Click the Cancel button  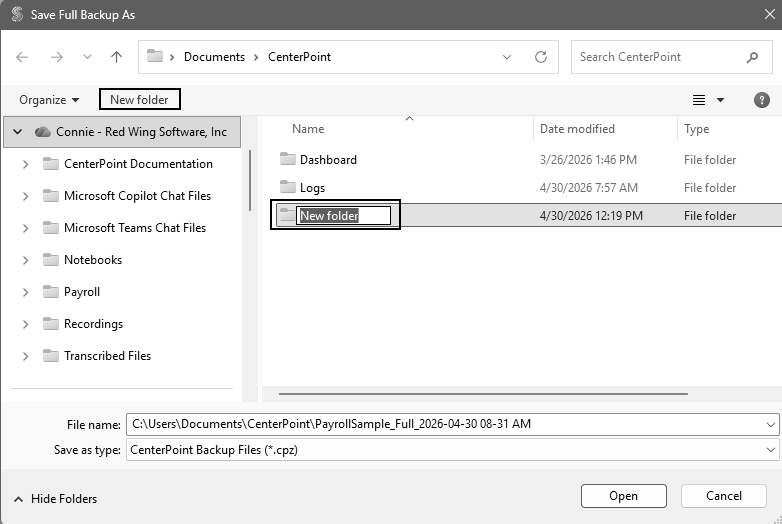click(x=724, y=496)
